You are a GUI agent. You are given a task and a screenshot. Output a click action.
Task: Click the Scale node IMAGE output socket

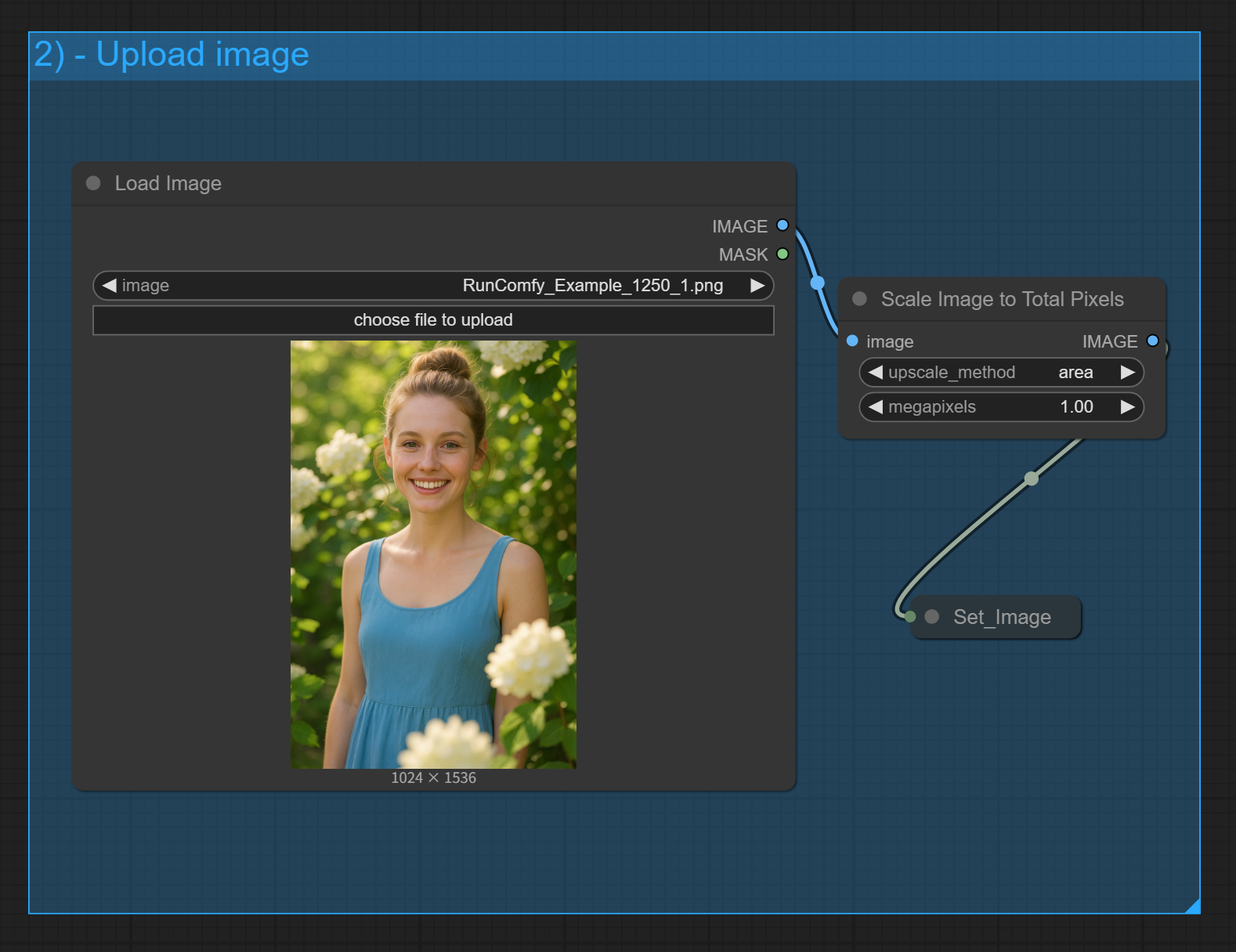1152,341
